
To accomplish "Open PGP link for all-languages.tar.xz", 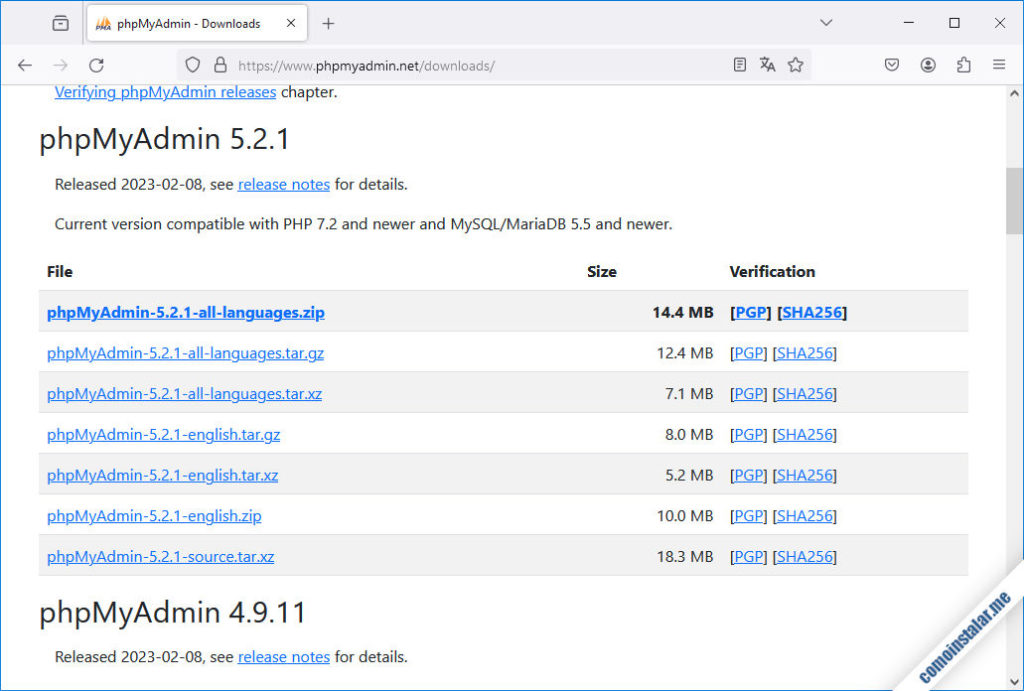I will point(748,394).
